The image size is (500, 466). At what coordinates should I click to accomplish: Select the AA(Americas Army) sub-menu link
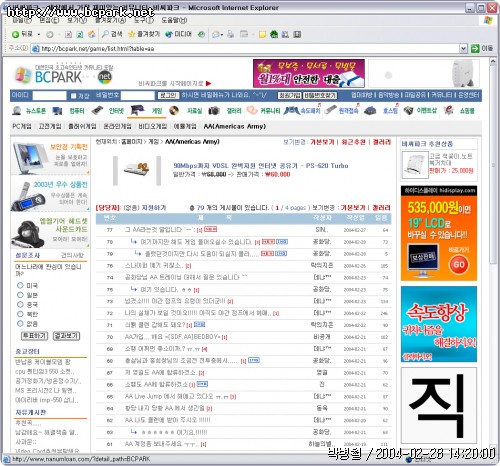point(235,126)
